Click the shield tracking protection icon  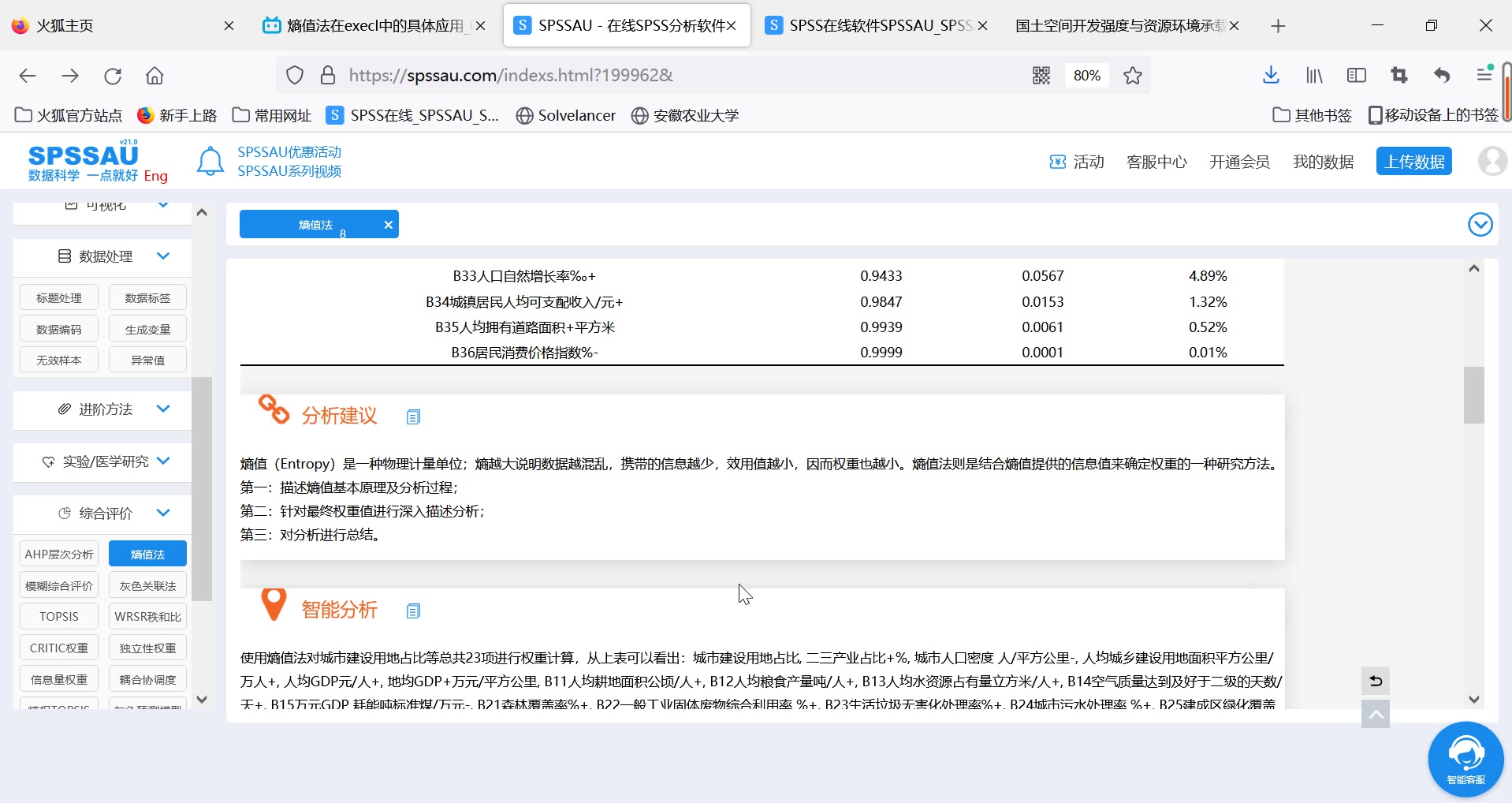tap(295, 76)
